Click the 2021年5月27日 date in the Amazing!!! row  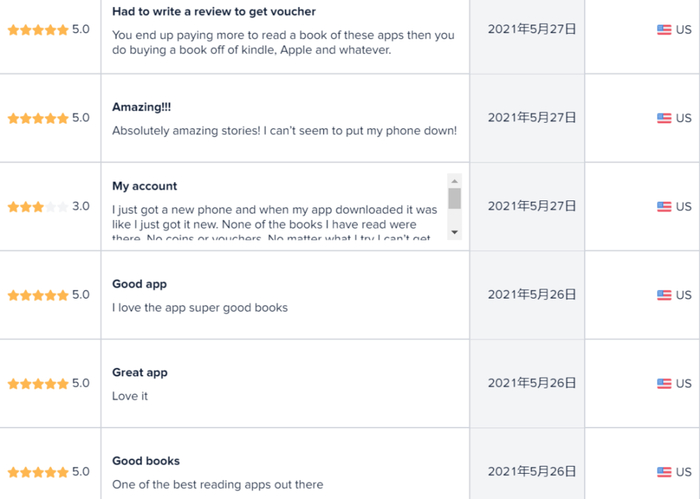coord(532,118)
